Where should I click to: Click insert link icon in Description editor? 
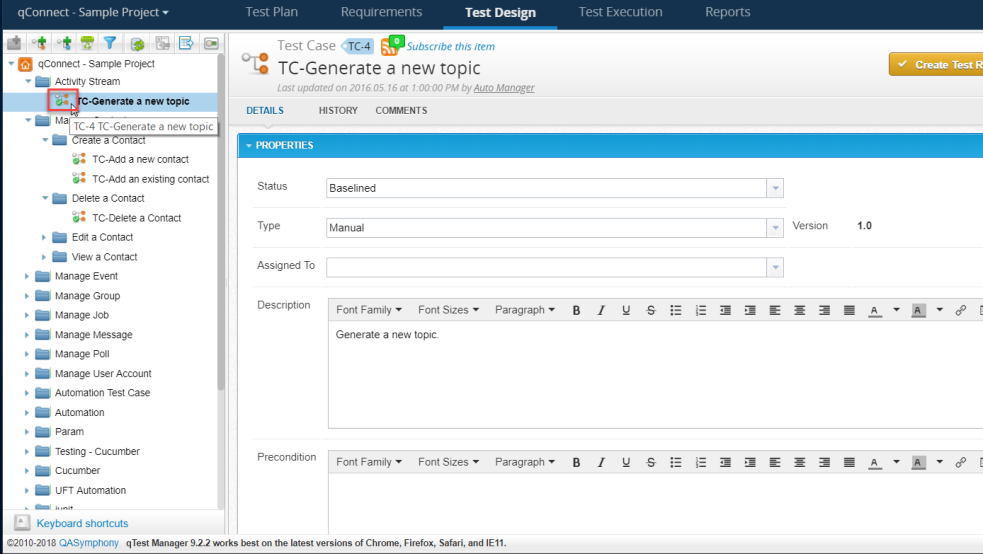pyautogui.click(x=961, y=310)
